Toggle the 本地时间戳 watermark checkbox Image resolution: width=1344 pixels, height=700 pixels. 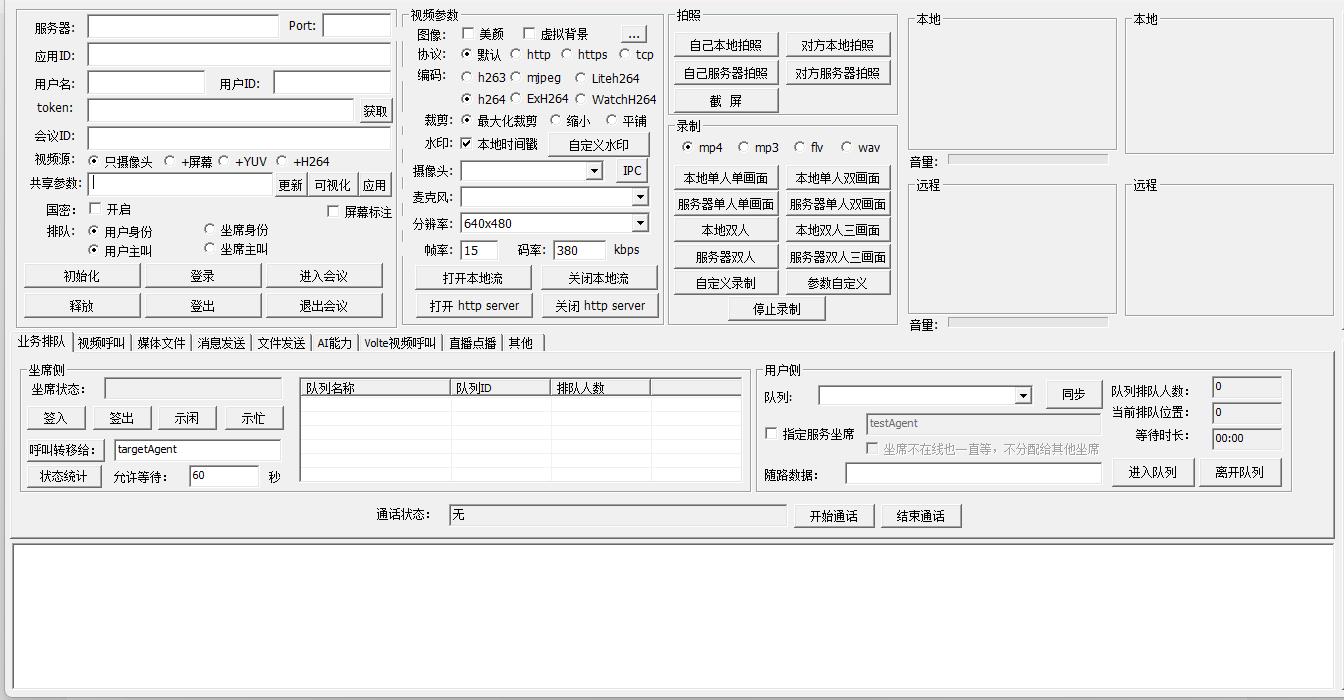coord(466,144)
